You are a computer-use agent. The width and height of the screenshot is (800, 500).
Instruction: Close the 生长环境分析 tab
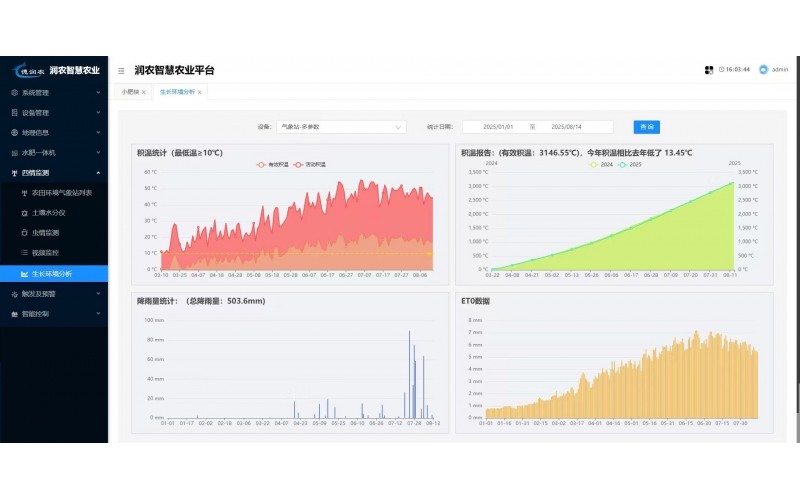tap(200, 92)
